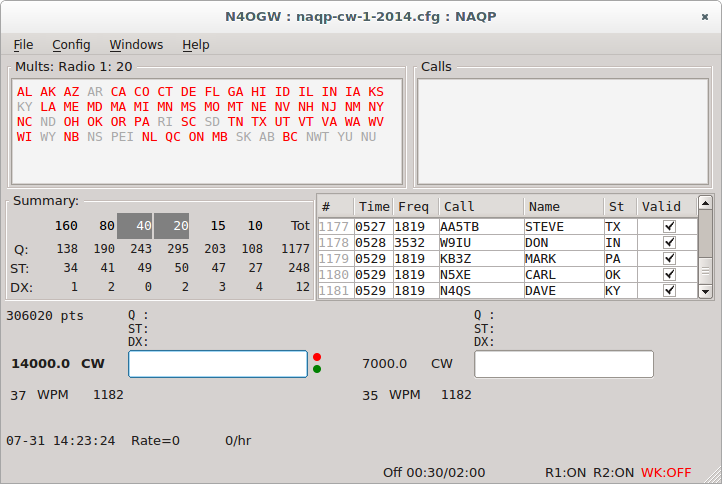722x484 pixels.
Task: Click the green indicator dot beside Radio 1
Action: (317, 369)
